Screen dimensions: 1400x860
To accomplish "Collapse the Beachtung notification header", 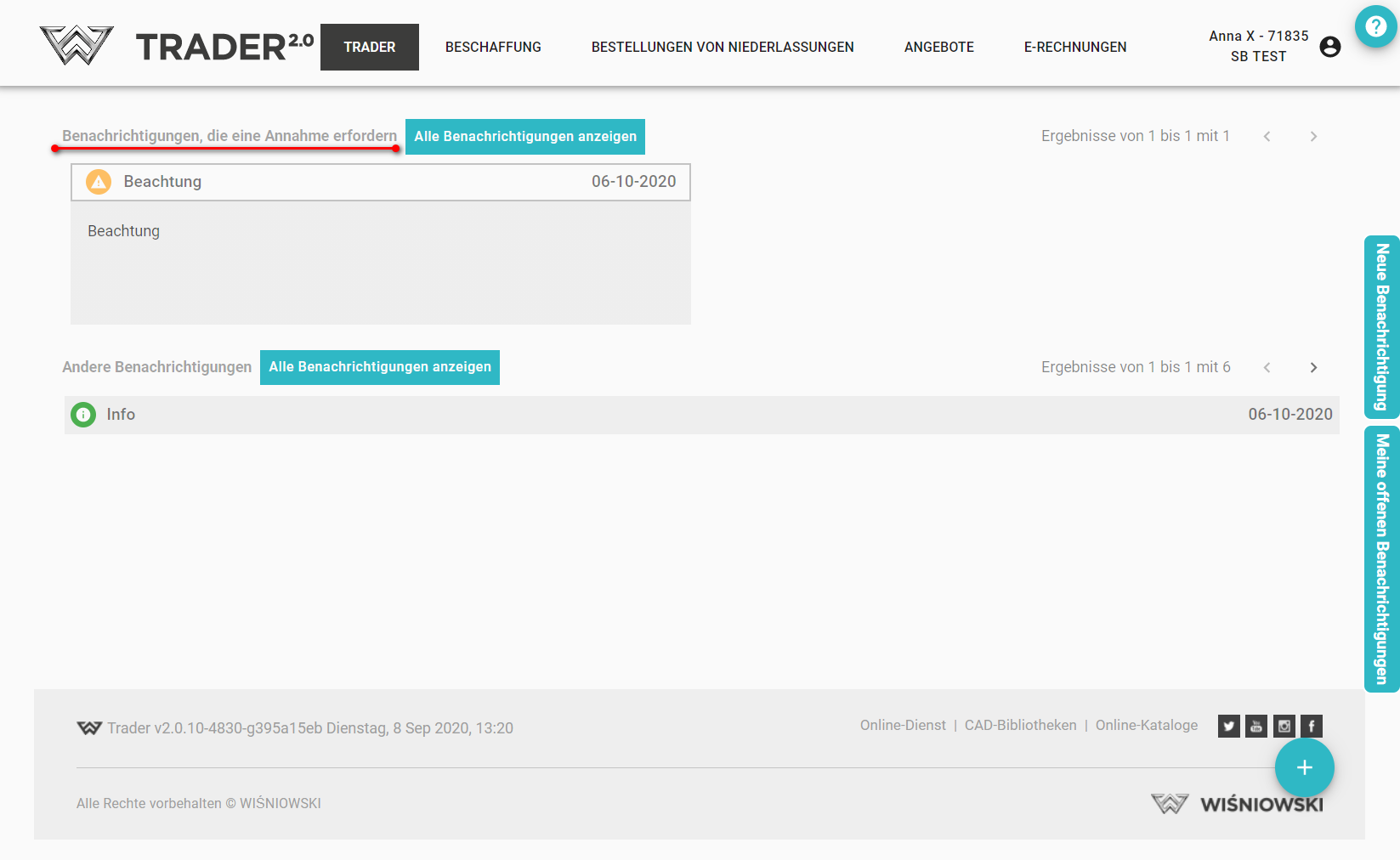I will pos(380,182).
